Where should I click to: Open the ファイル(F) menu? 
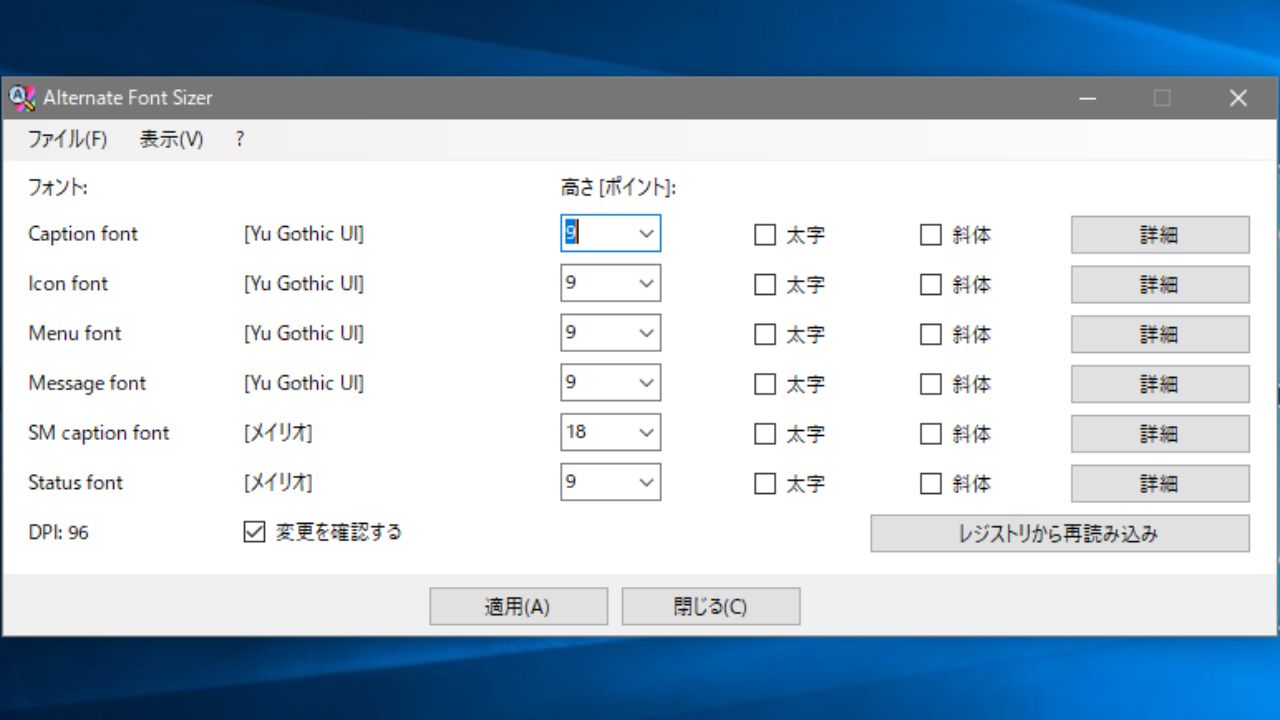(x=67, y=140)
